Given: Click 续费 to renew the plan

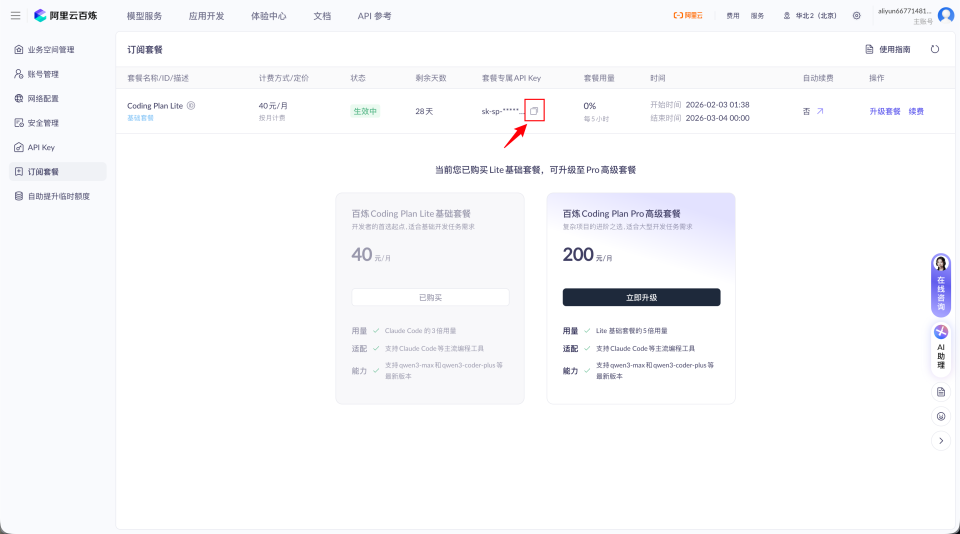Looking at the screenshot, I should coord(916,111).
